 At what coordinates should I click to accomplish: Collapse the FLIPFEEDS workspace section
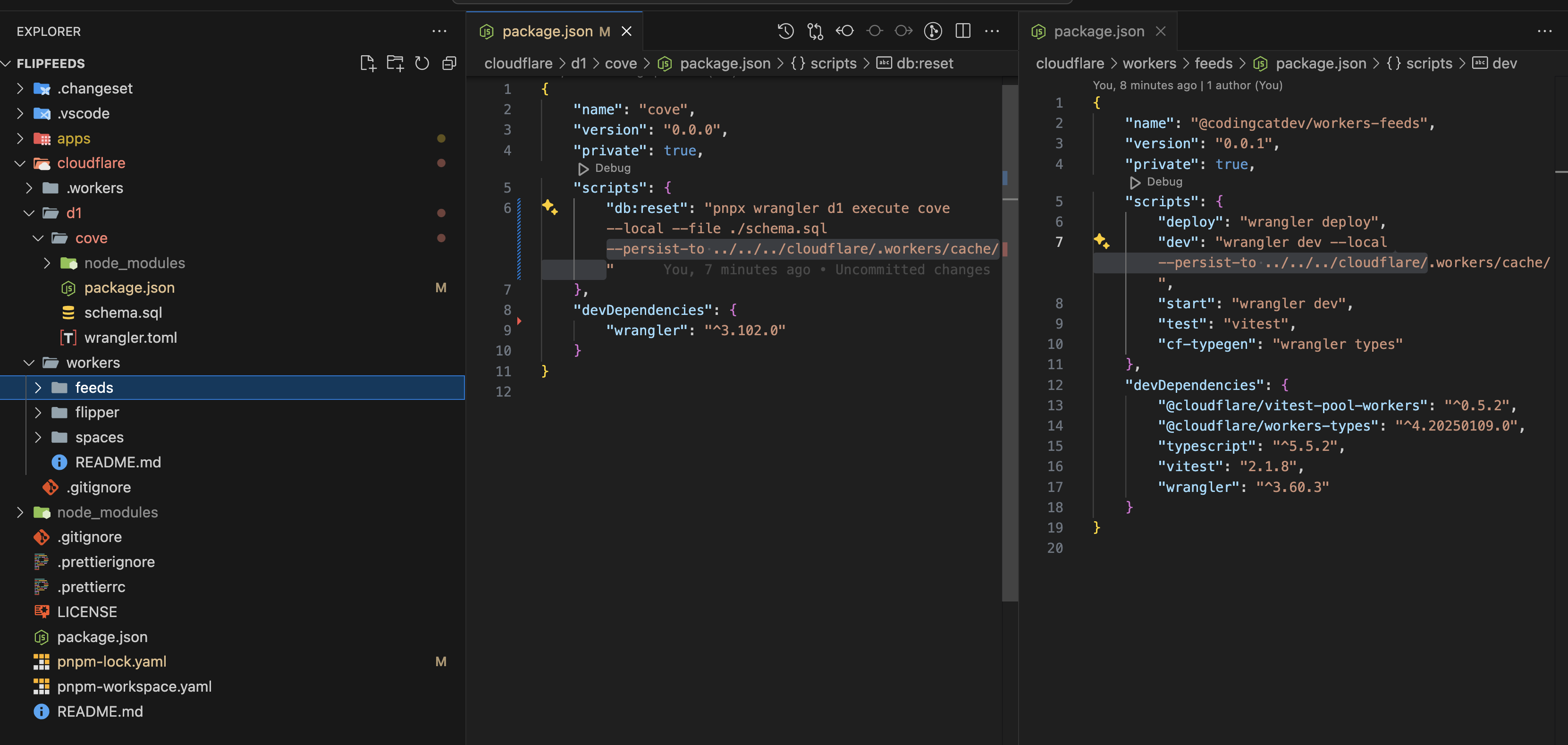pyautogui.click(x=7, y=63)
